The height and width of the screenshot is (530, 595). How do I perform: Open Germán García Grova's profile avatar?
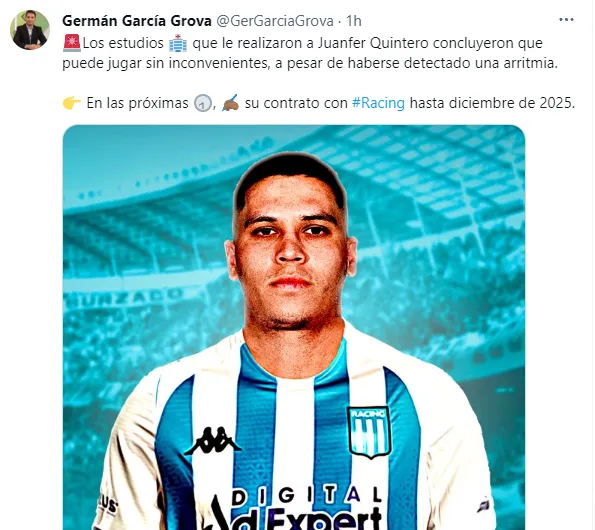pos(30,30)
